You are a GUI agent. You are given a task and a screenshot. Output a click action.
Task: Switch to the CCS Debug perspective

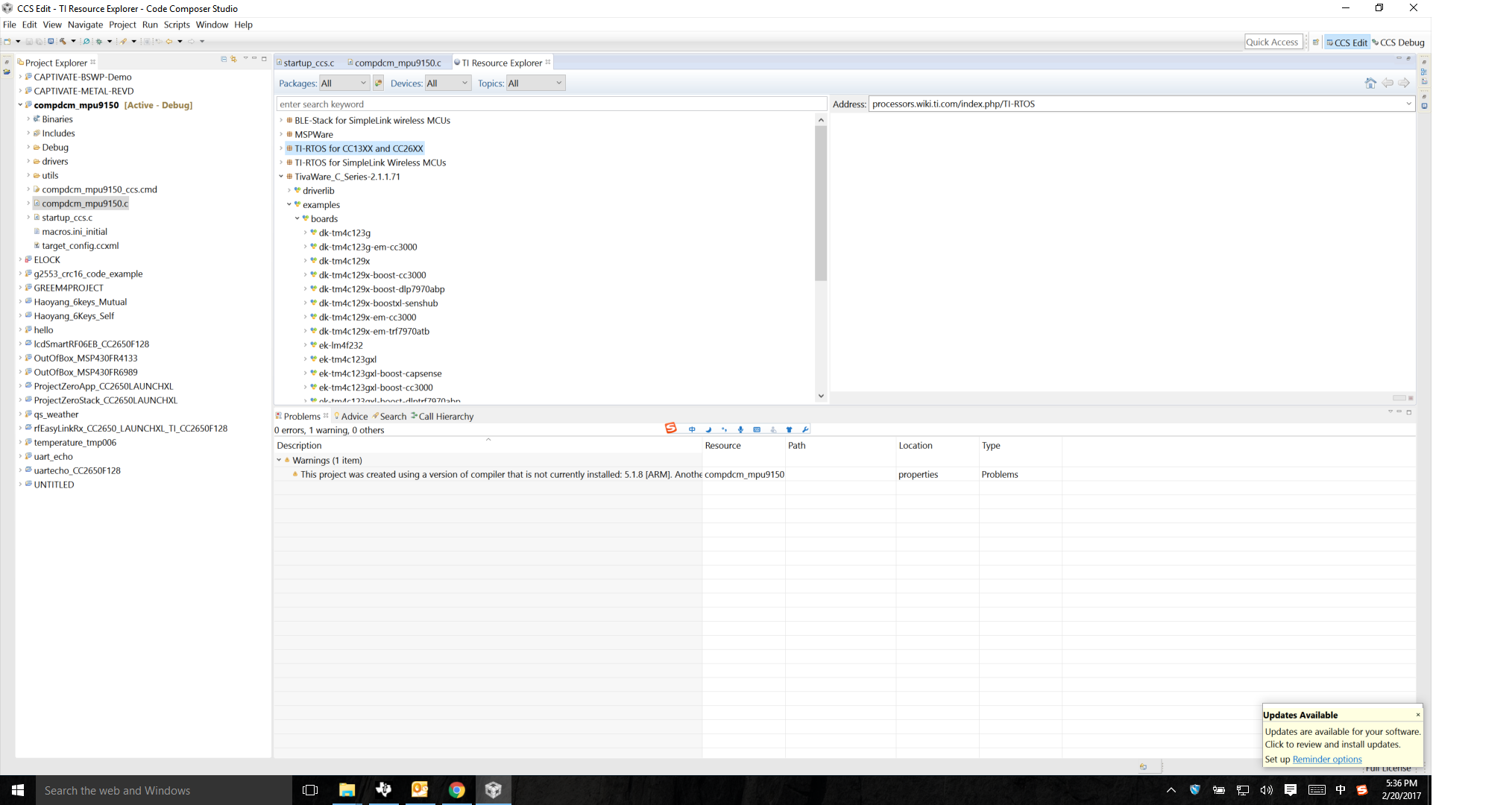coord(1398,42)
